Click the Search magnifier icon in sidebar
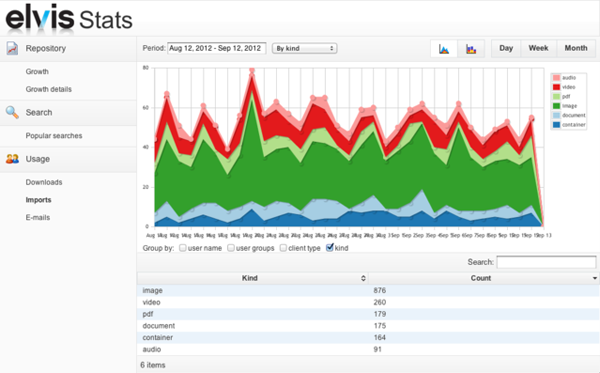Viewport: 600px width, 373px height. pos(12,112)
